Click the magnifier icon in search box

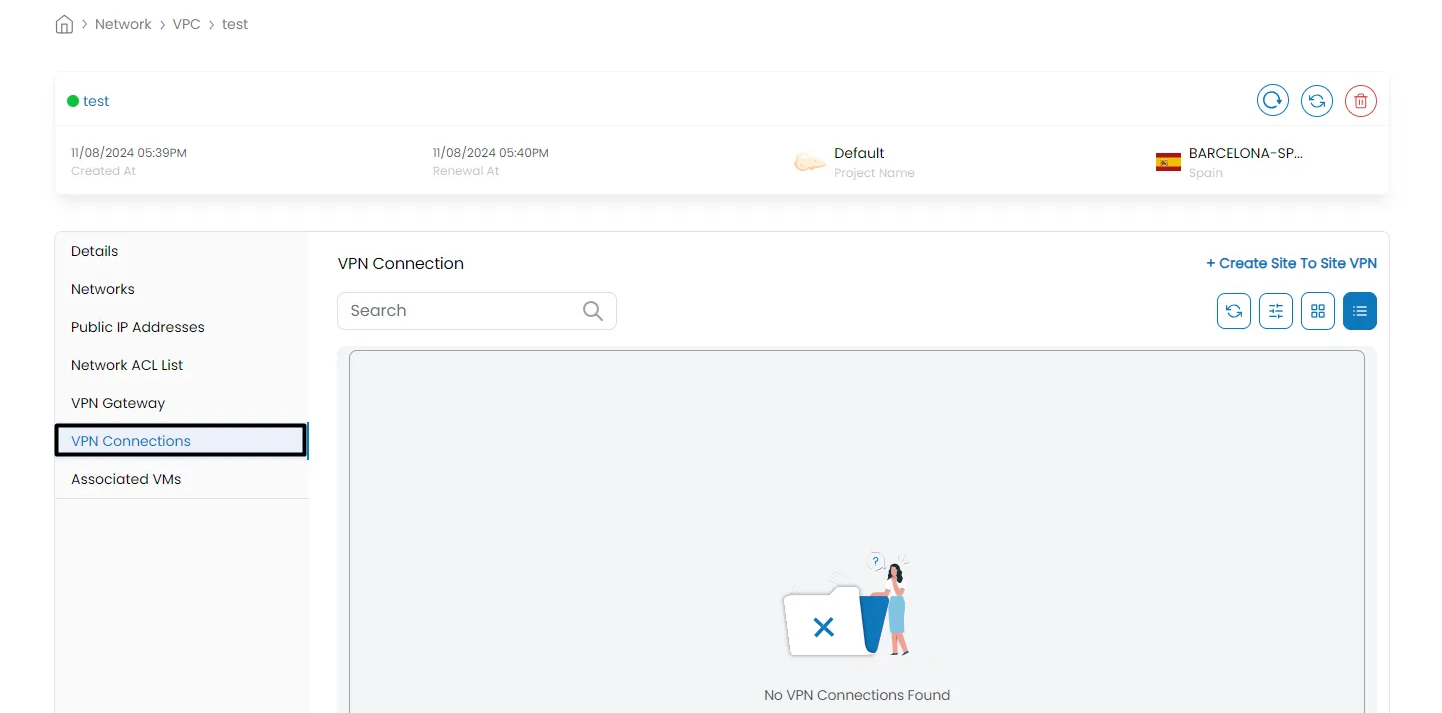coord(592,311)
